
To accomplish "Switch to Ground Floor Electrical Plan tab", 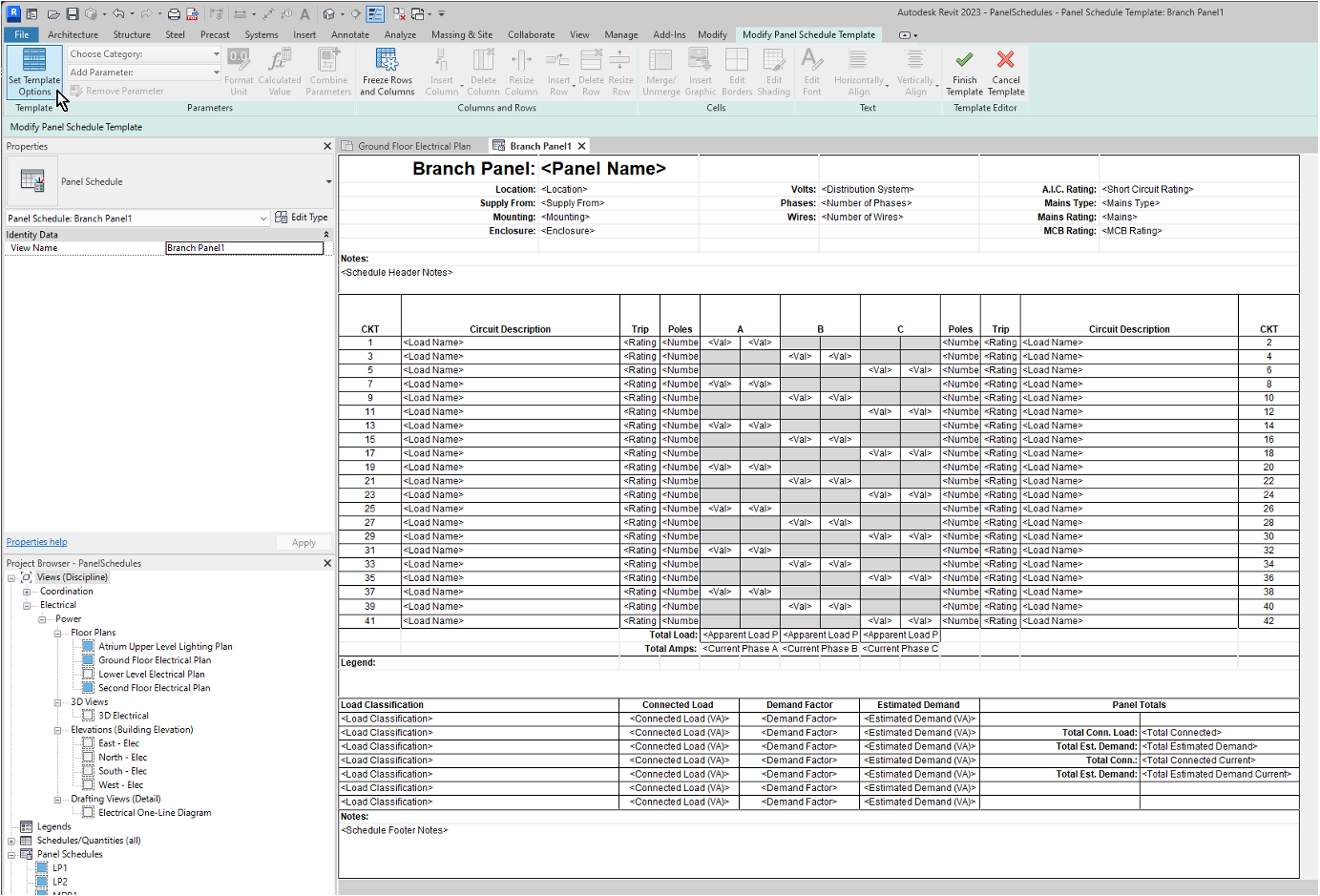I will (x=413, y=146).
